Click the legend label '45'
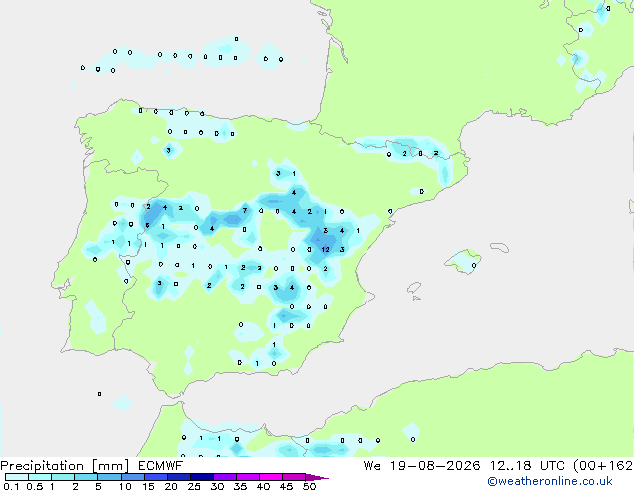634x490 pixels. pos(286,486)
